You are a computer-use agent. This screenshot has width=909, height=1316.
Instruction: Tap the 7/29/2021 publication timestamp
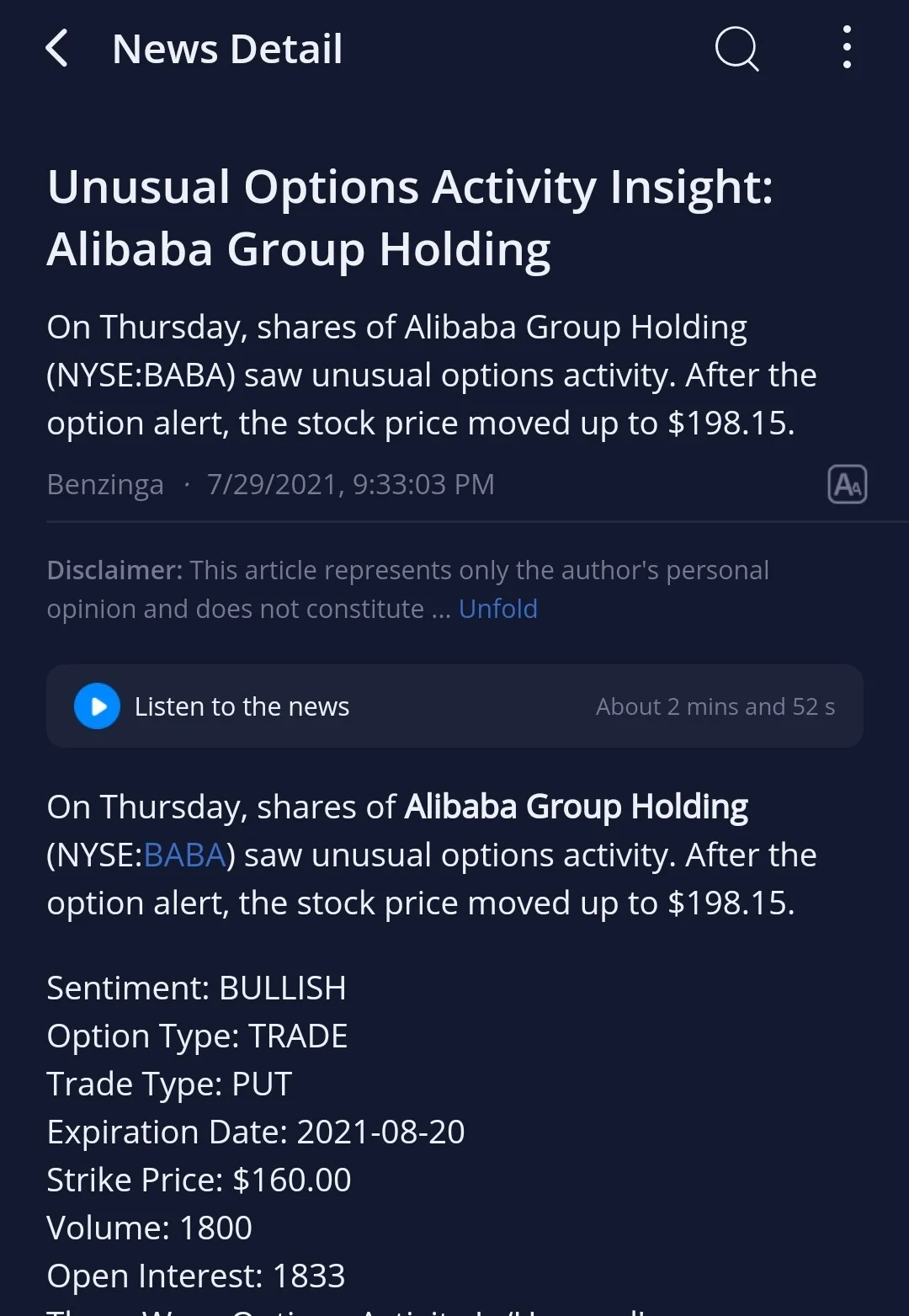[351, 484]
